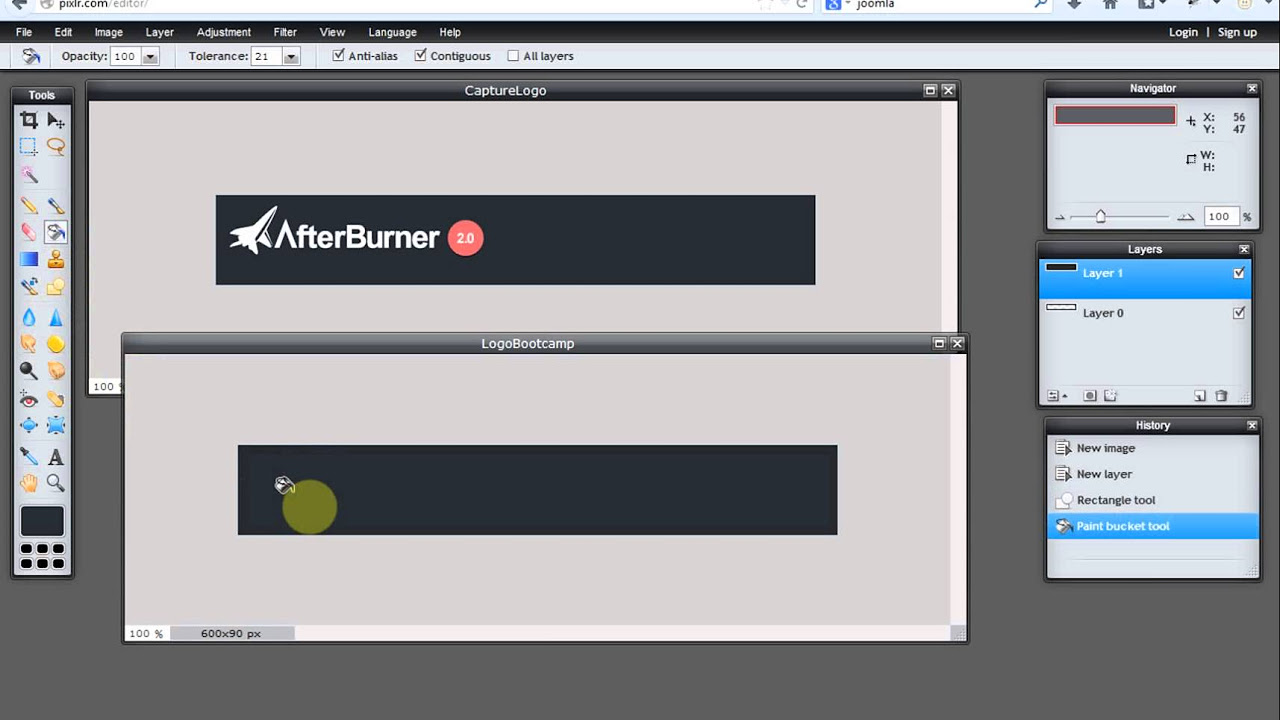Click the Navigator zoom slider handle
Viewport: 1280px width, 720px height.
click(x=1100, y=216)
